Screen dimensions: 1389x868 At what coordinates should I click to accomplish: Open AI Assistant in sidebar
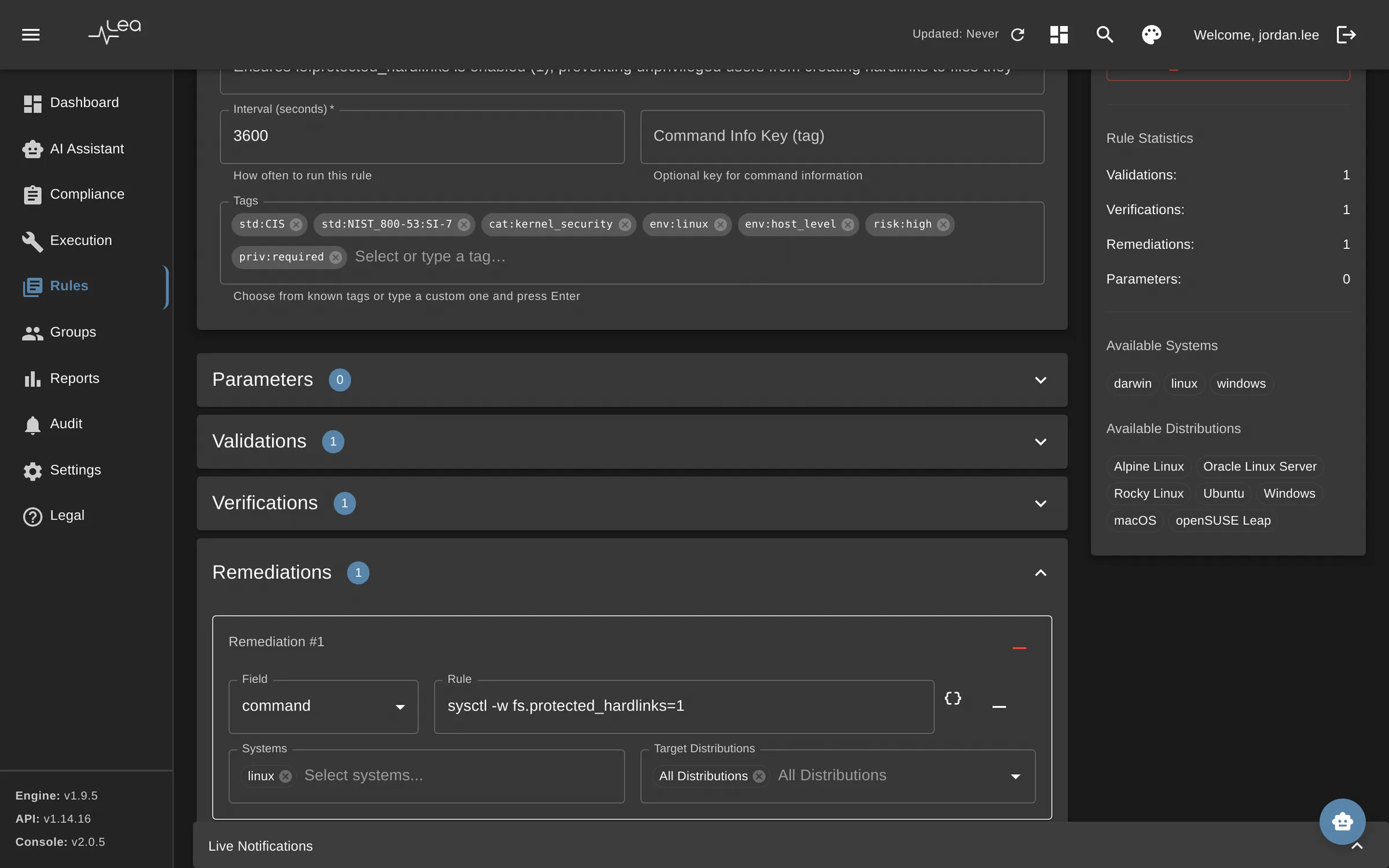86,149
